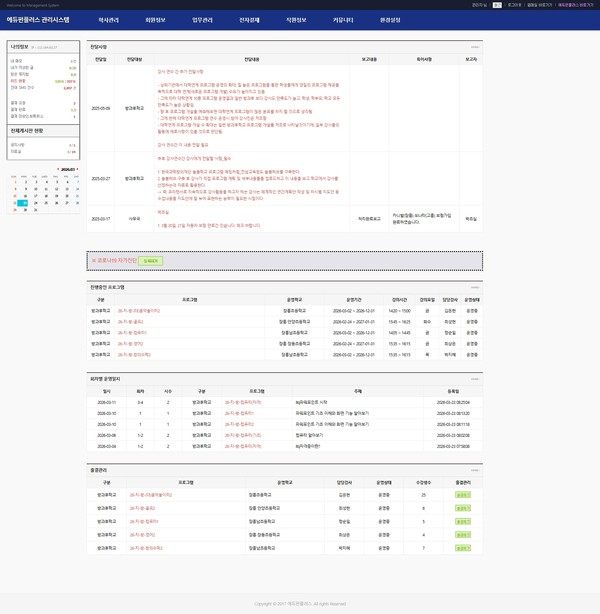Image resolution: width=600 pixels, height=614 pixels.
Task: Go to next month in calendar
Action: 77,169
